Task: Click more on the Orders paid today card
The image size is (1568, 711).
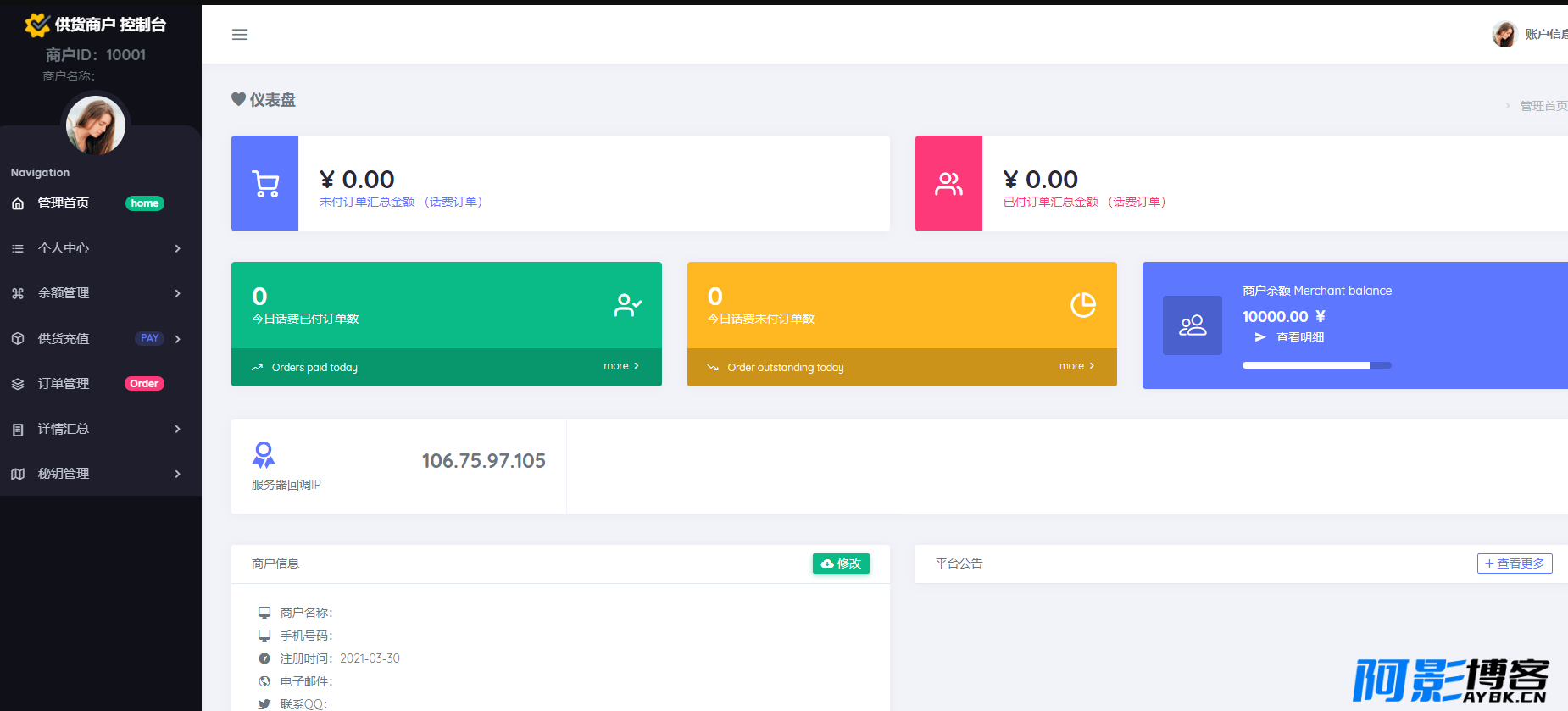Action: [621, 366]
